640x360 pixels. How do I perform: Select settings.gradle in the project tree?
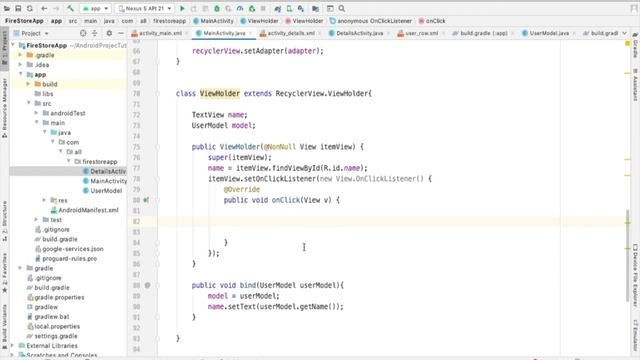point(52,336)
